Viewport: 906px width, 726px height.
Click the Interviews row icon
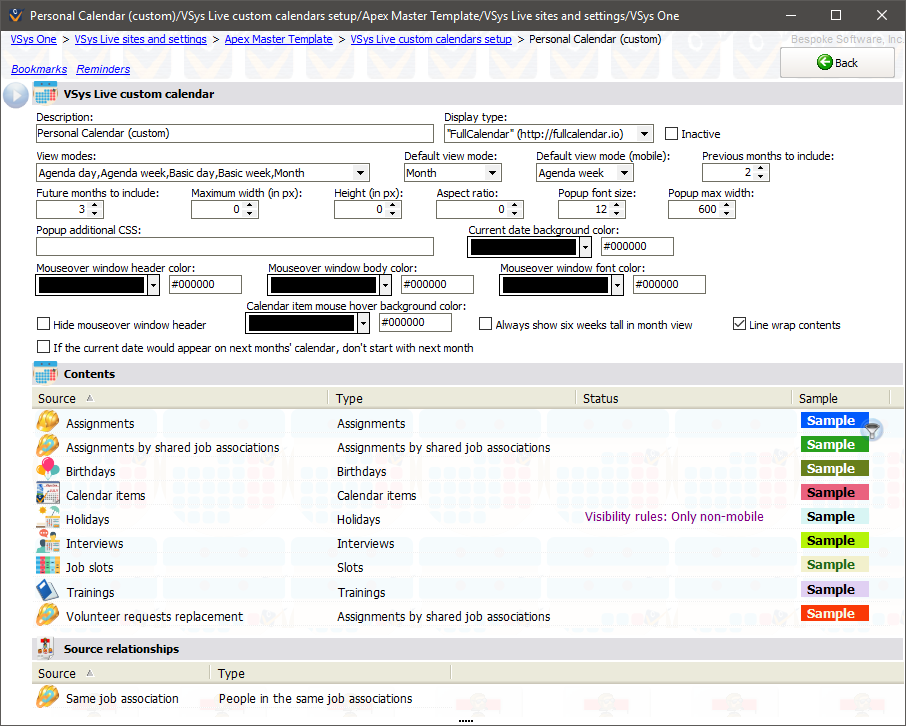point(47,542)
